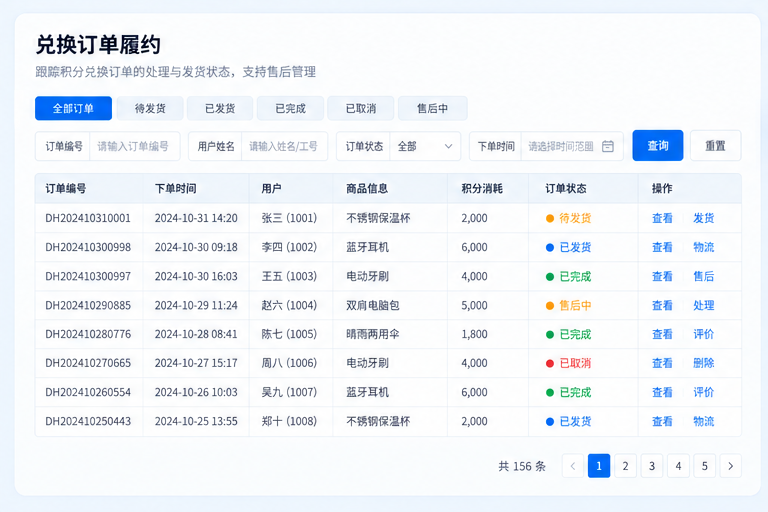The height and width of the screenshot is (512, 768).
Task: Click the 赵六 (1004) user cell
Action: point(289,305)
